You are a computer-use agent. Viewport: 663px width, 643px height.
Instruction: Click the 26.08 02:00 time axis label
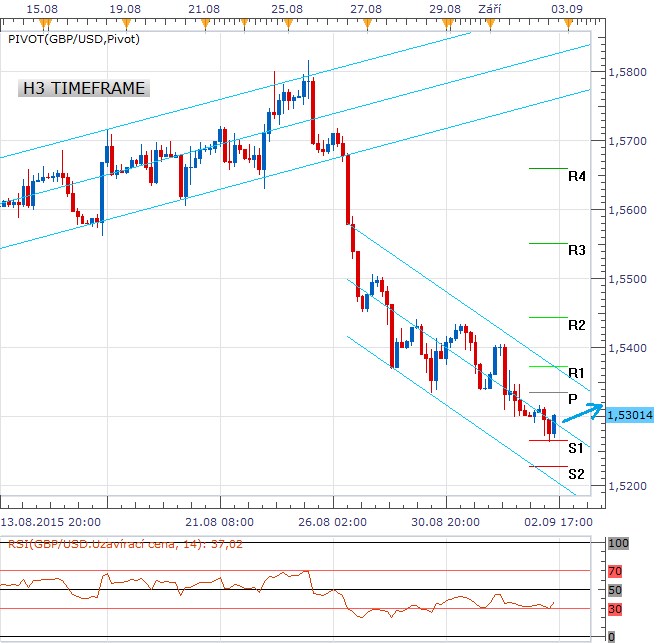tap(327, 521)
